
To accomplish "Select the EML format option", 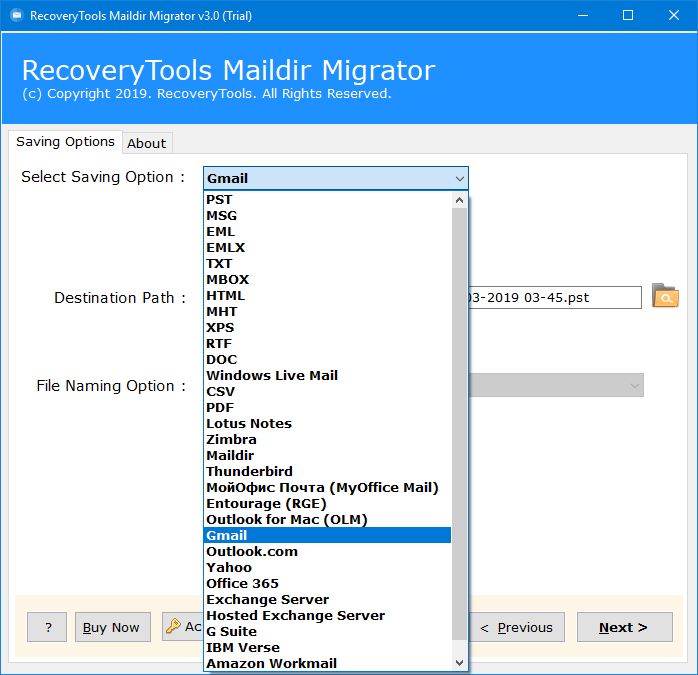I will (327, 232).
